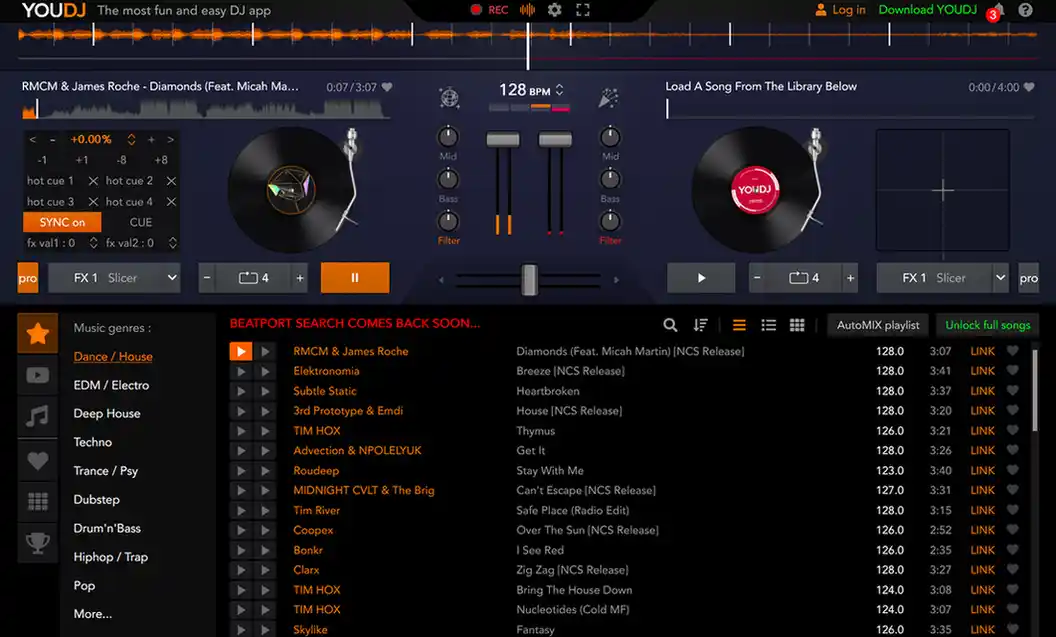Select EDM / Electro genre
Screen dimensions: 1056x637
pyautogui.click(x=111, y=385)
